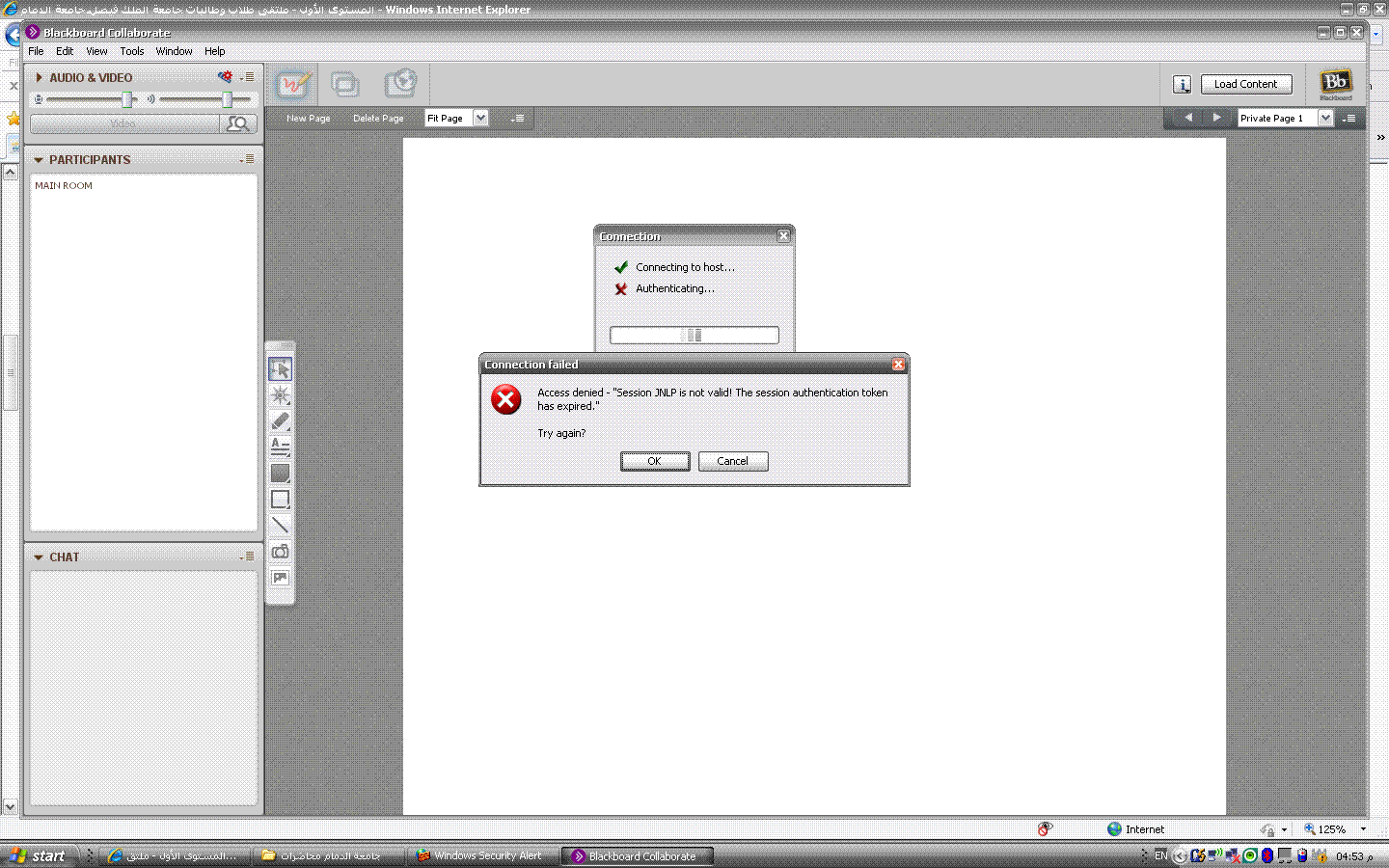Switch to Whiteboard mode
The height and width of the screenshot is (868, 1389).
tap(293, 85)
